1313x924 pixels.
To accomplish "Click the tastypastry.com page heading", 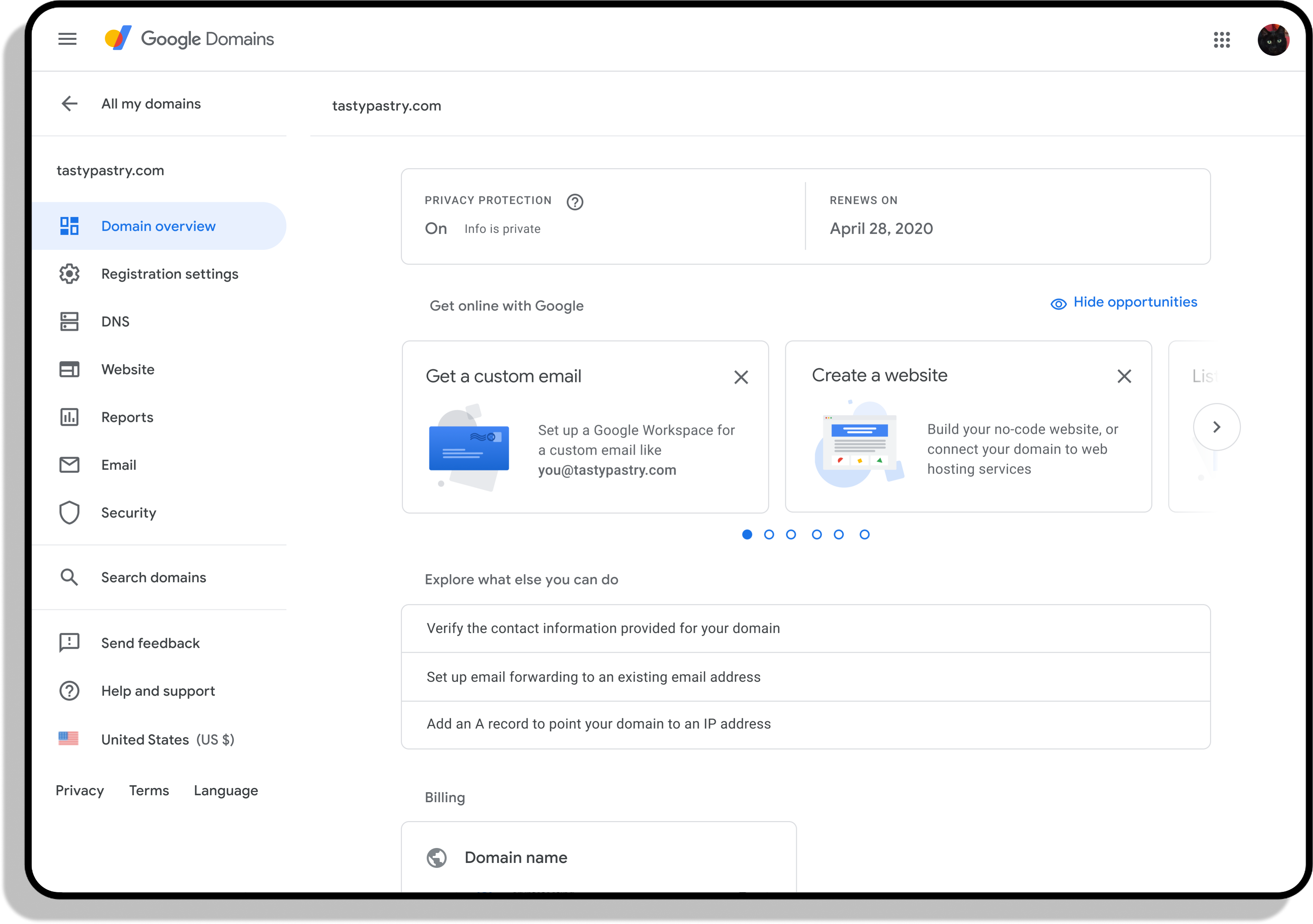I will pyautogui.click(x=387, y=106).
